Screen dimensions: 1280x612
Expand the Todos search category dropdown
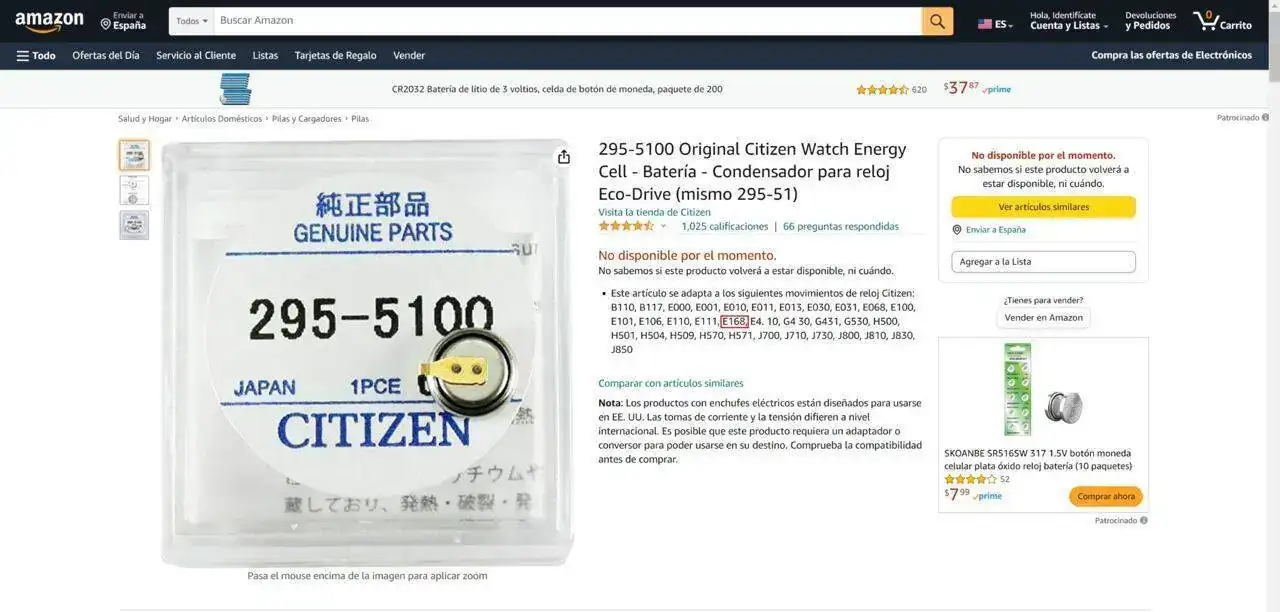pos(192,21)
